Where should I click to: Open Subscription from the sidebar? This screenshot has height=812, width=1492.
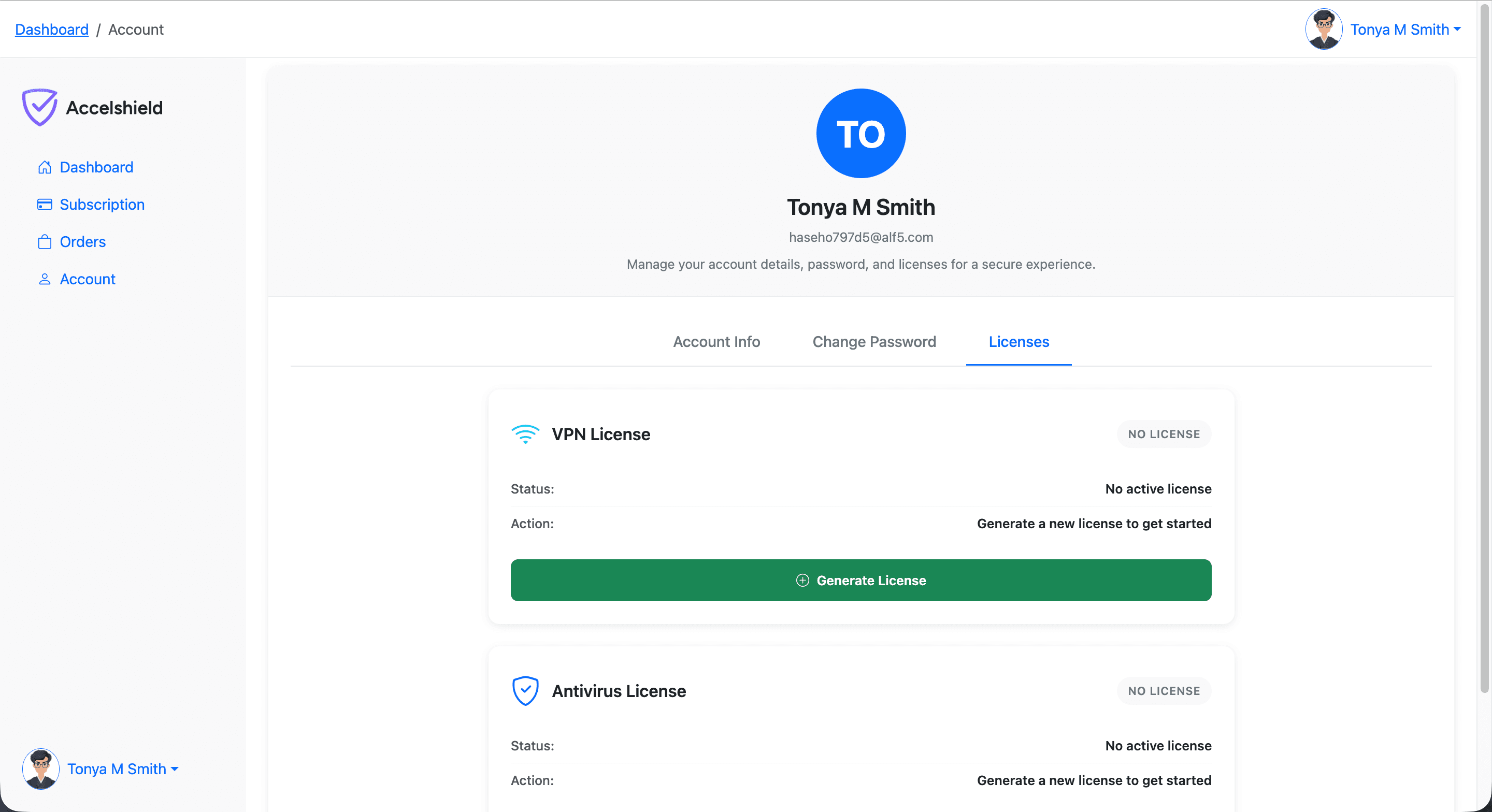pyautogui.click(x=102, y=205)
